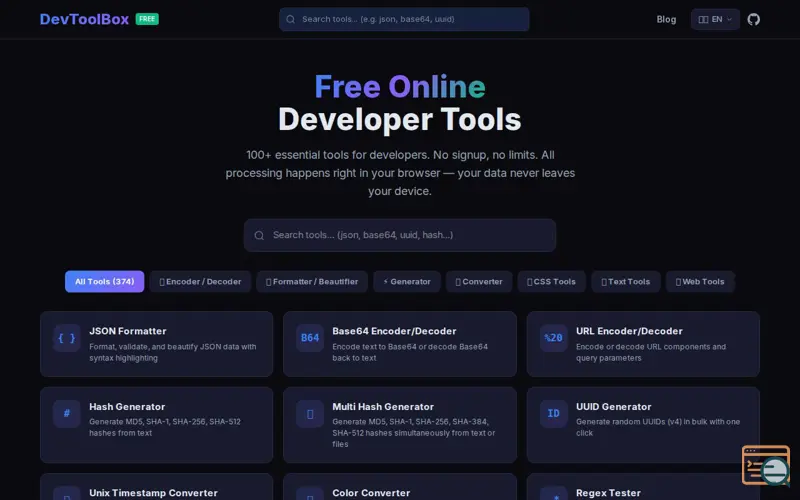The width and height of the screenshot is (800, 500).
Task: Filter by Web Tools category
Action: 699,282
